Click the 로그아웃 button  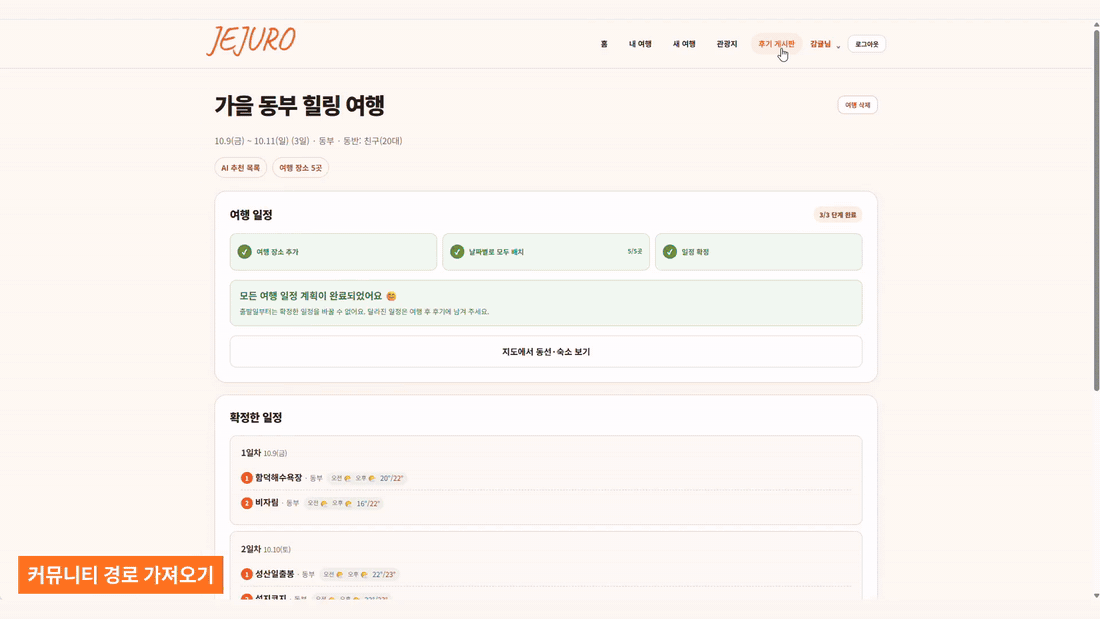[x=866, y=44]
